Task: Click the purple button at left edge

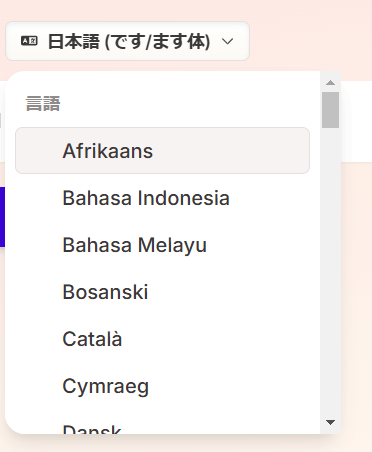Action: [2, 217]
